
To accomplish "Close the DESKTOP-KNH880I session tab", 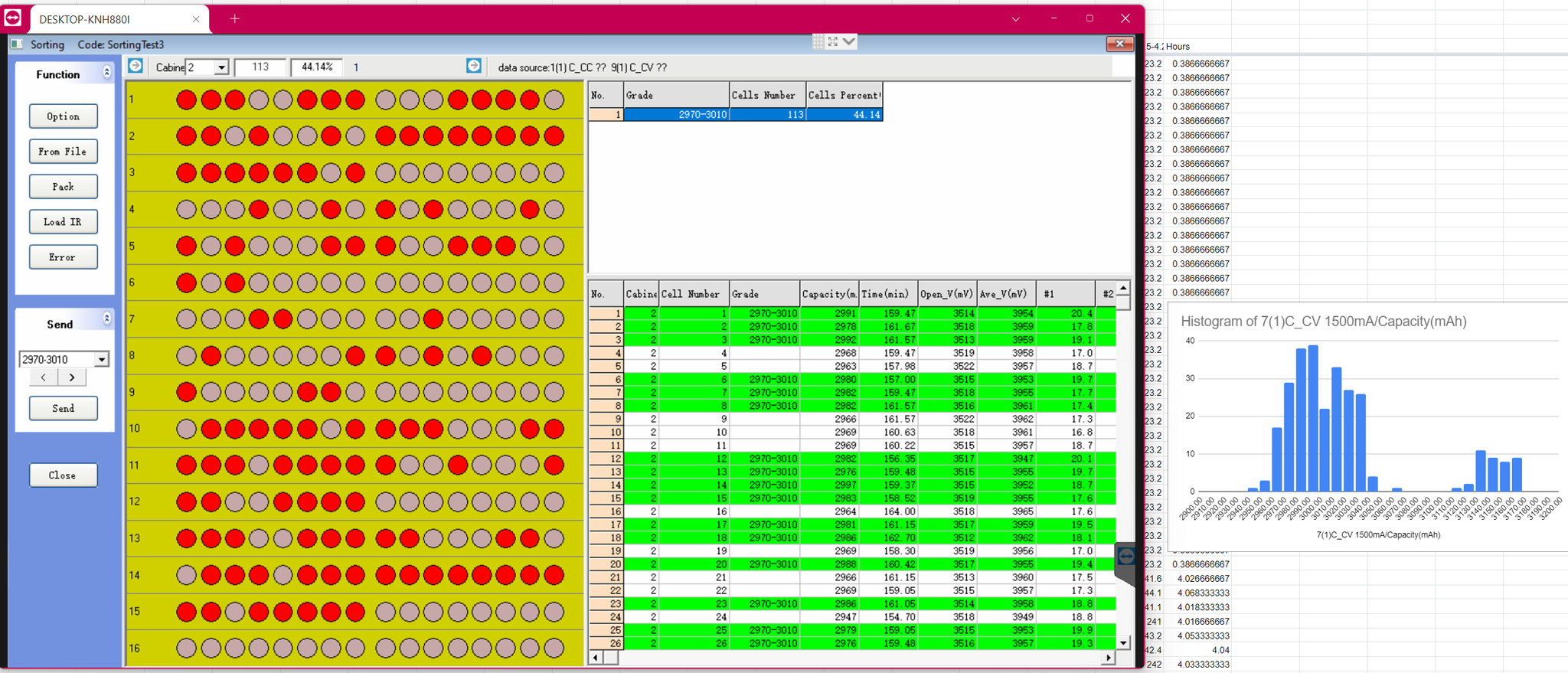I will [x=196, y=19].
